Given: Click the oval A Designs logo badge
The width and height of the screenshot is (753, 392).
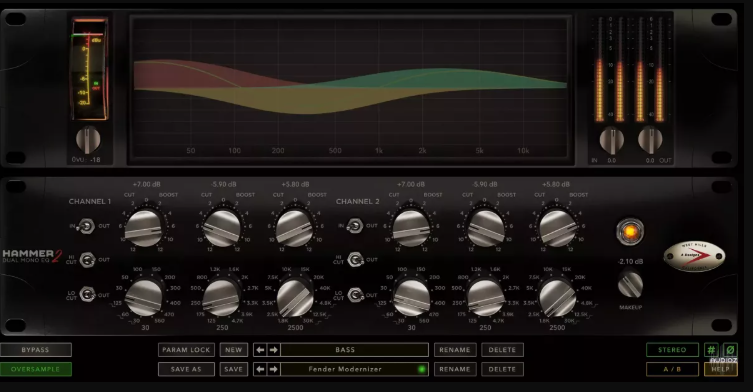Looking at the screenshot, I should pos(694,256).
